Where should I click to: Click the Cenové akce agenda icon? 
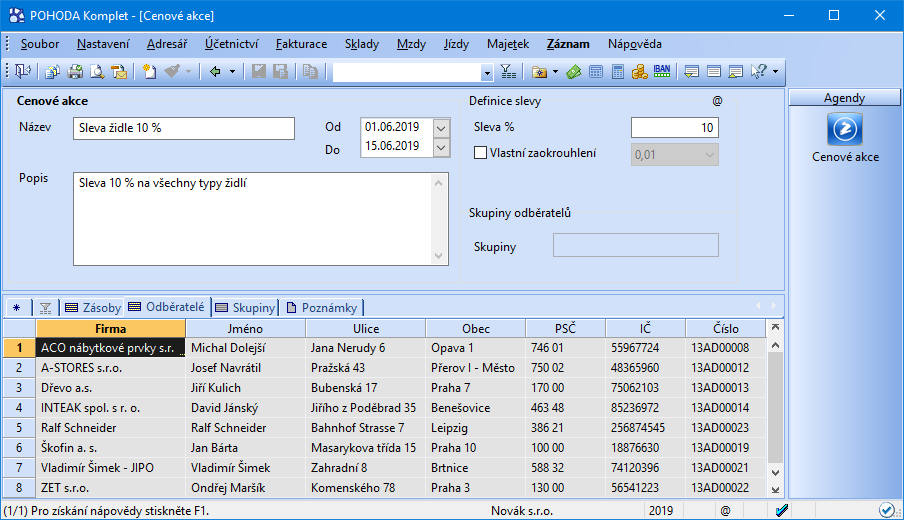[x=845, y=129]
